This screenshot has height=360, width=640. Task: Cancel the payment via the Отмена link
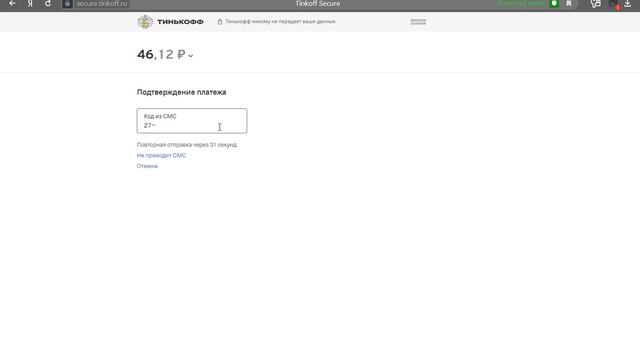[147, 166]
